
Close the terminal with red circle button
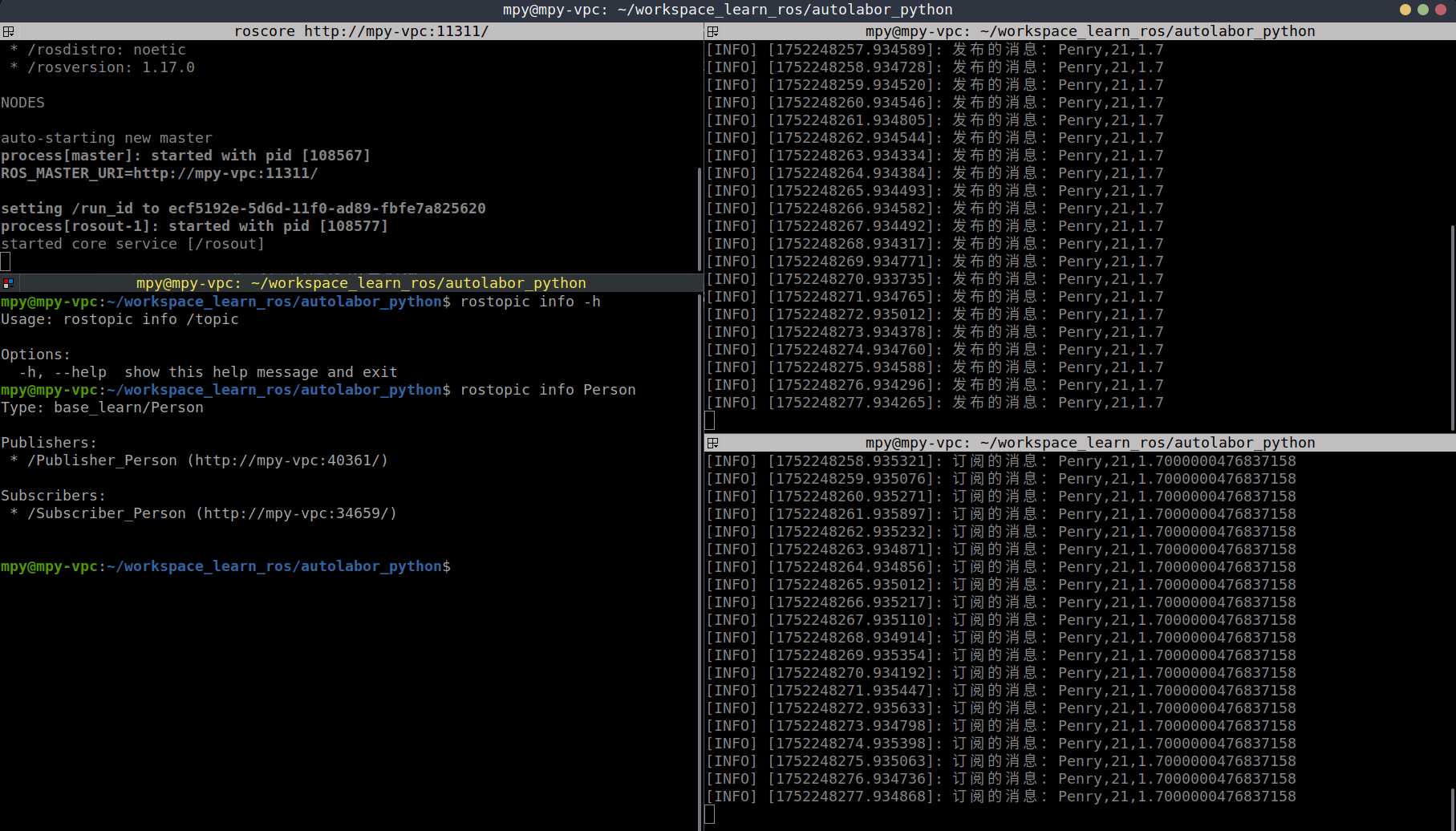pos(1440,10)
